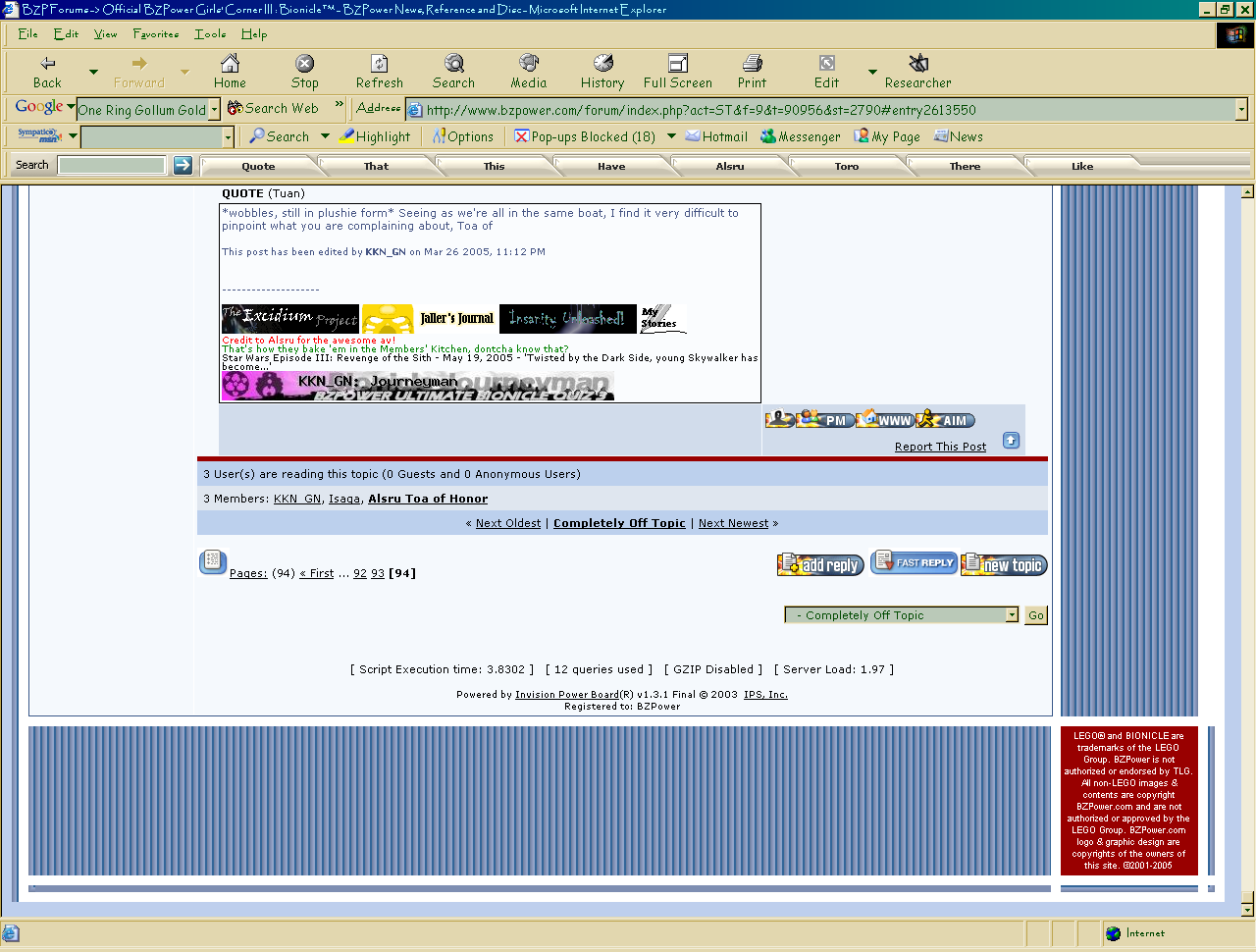Send a PM to the poster
Image resolution: width=1256 pixels, height=952 pixels.
pyautogui.click(x=825, y=420)
